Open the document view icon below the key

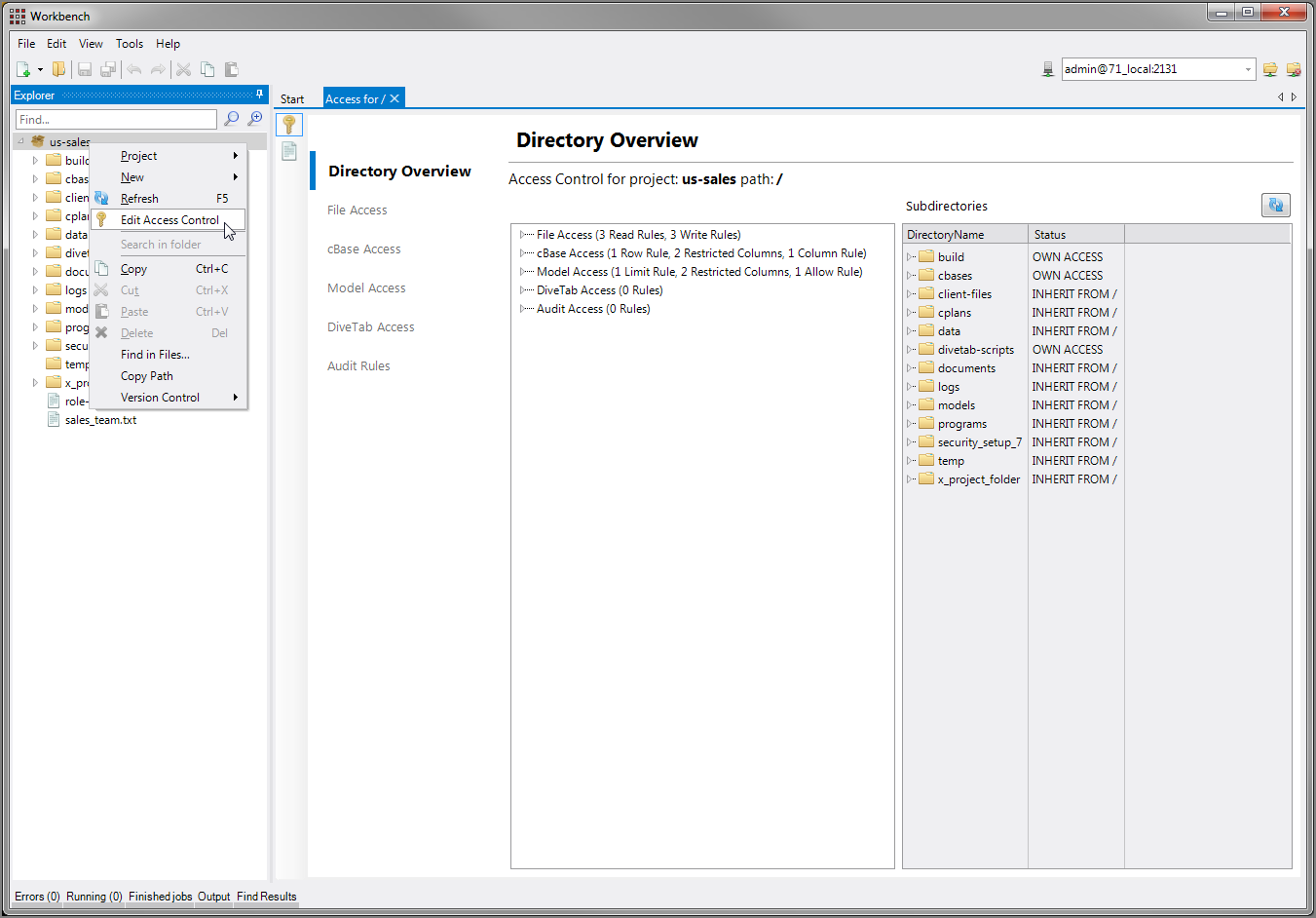click(x=288, y=151)
